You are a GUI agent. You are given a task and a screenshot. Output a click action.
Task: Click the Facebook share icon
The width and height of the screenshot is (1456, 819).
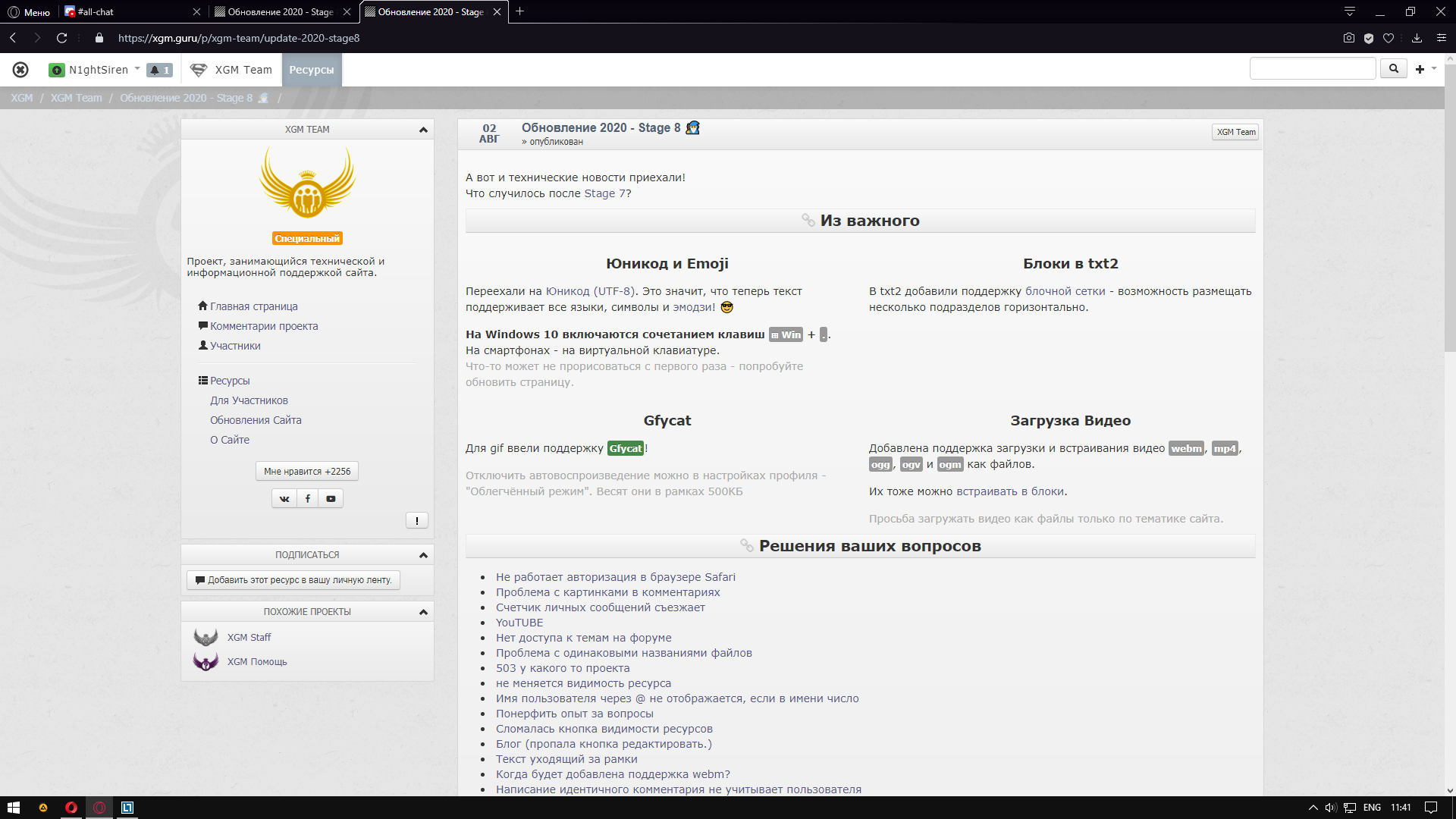tap(307, 498)
